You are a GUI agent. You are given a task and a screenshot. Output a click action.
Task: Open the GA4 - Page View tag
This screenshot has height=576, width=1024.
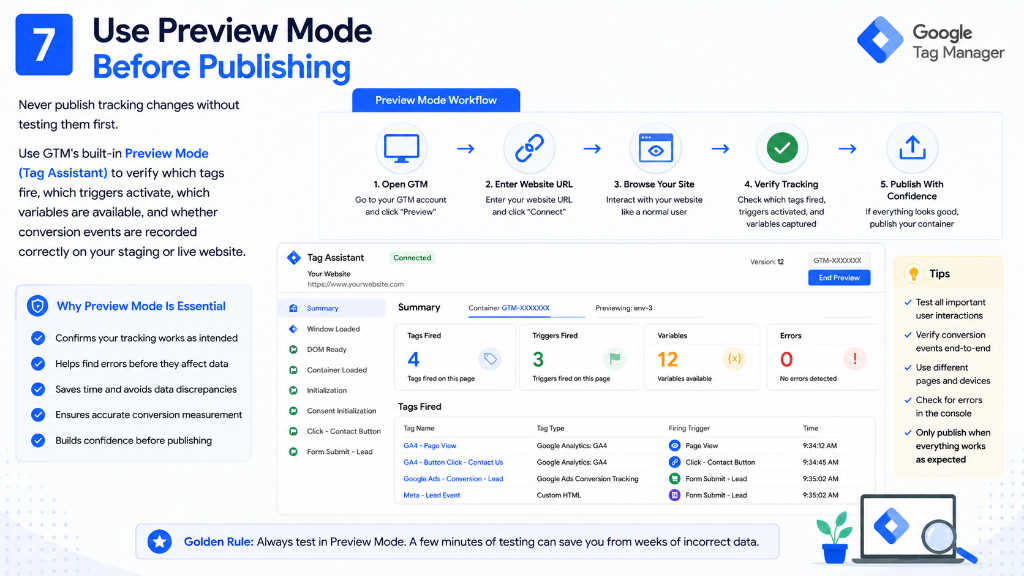click(430, 445)
